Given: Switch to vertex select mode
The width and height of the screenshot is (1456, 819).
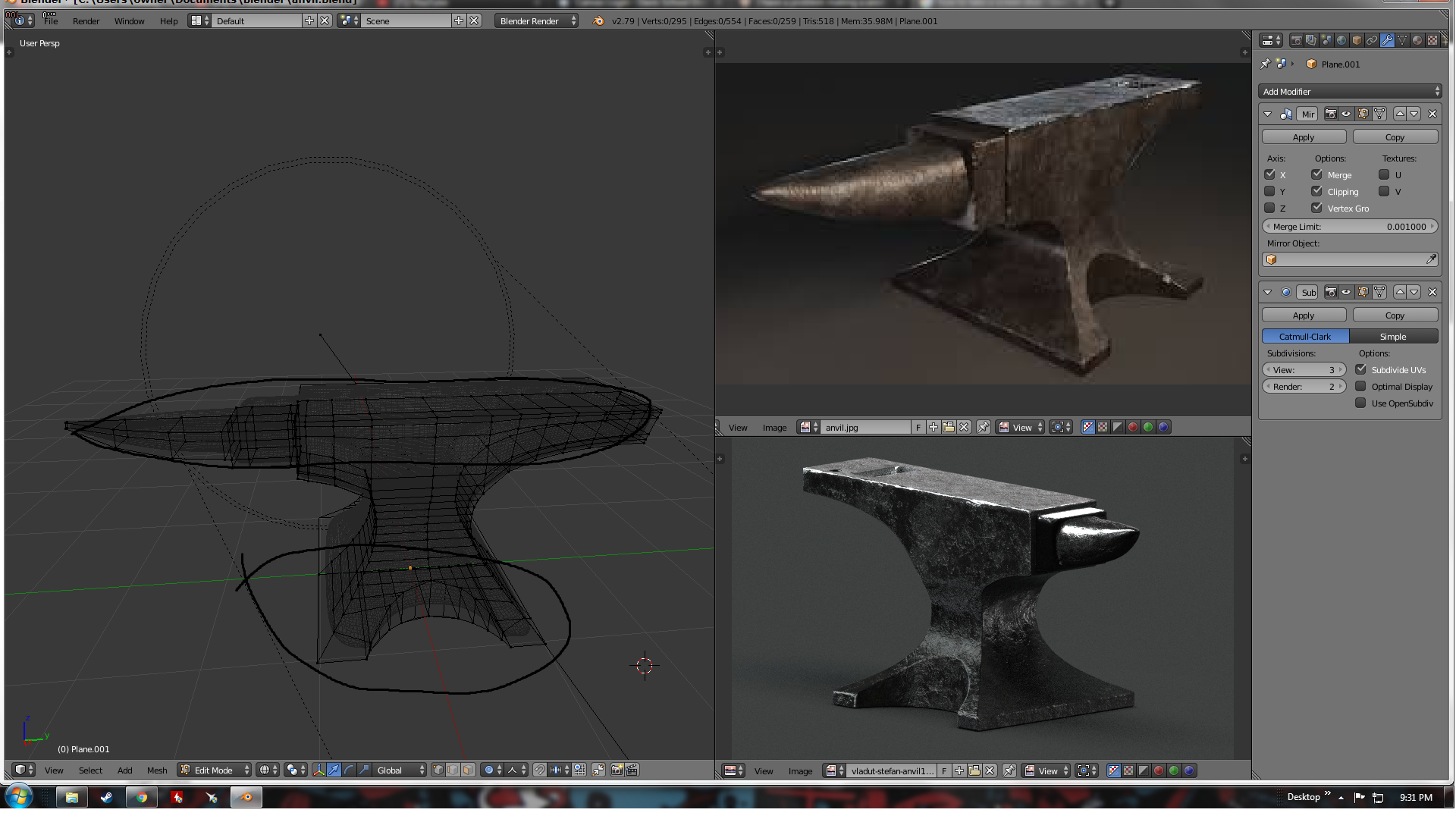Looking at the screenshot, I should click(438, 770).
